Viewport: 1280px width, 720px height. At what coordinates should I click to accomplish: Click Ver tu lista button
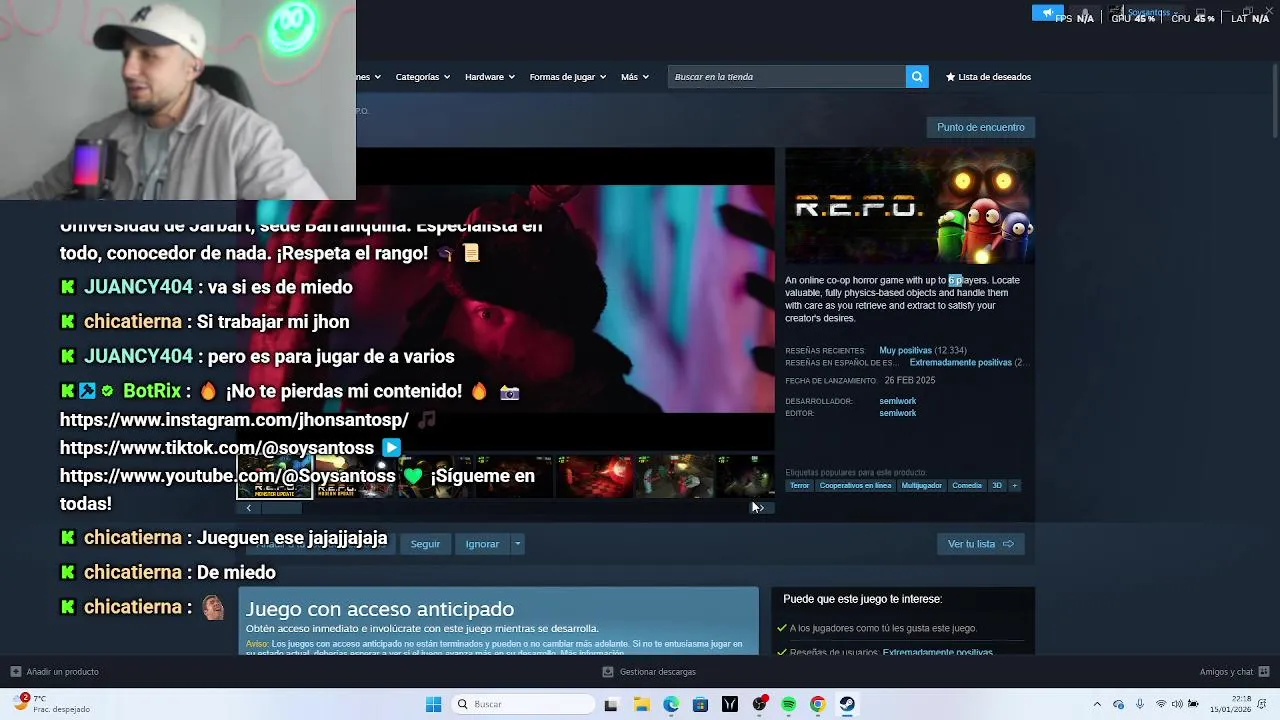(x=980, y=544)
